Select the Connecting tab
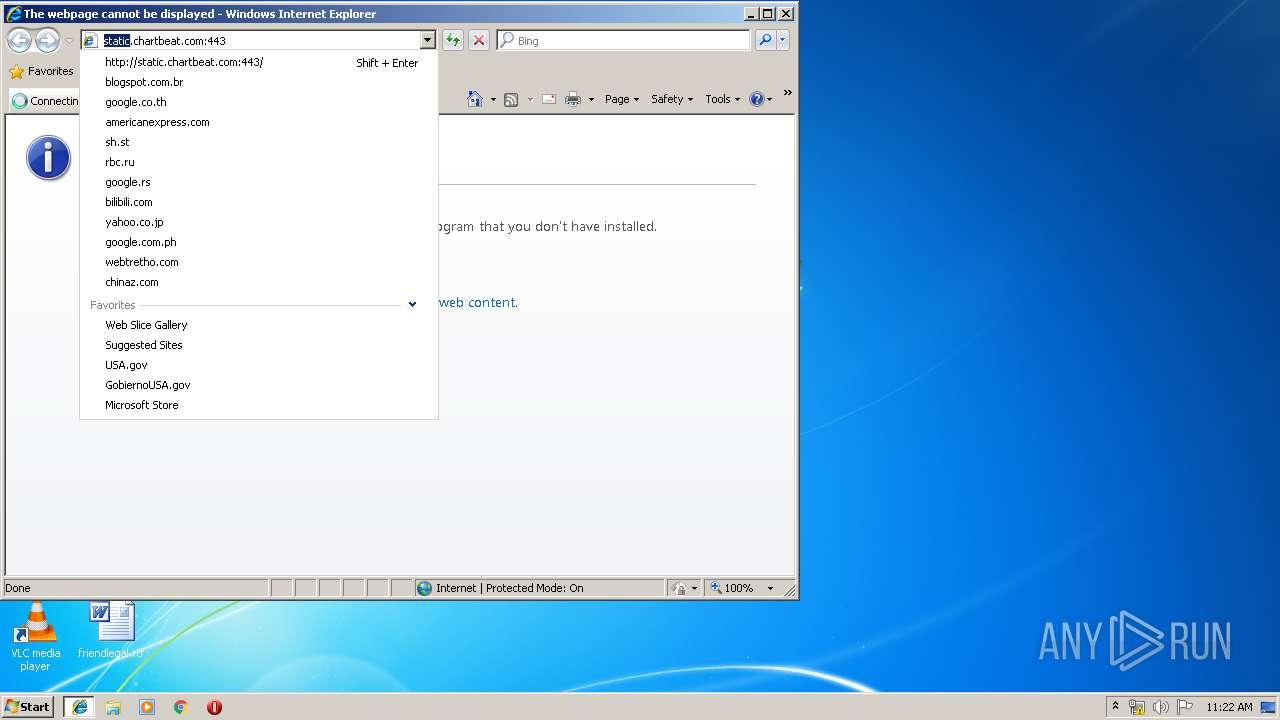This screenshot has width=1280, height=720. click(x=45, y=100)
